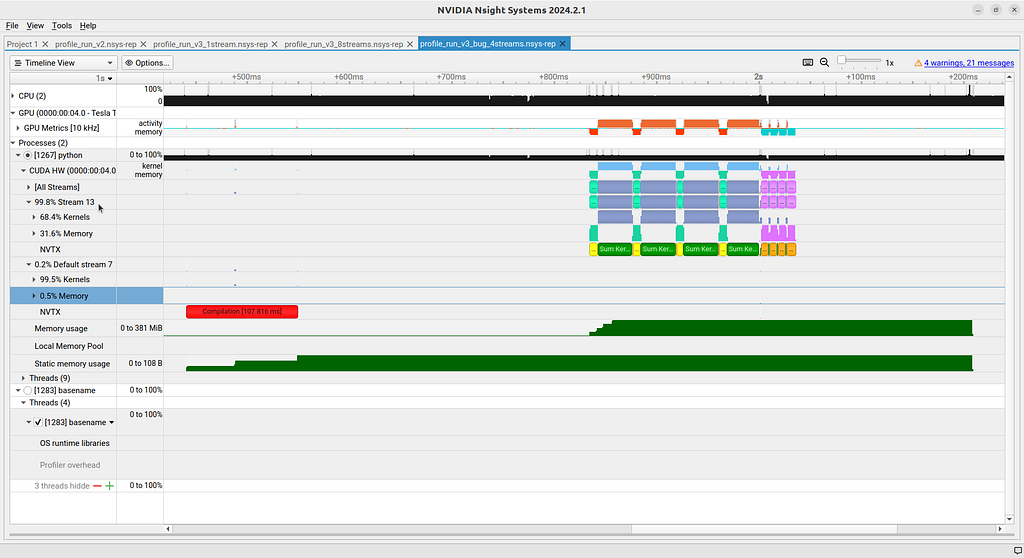Viewport: 1024px width, 558px height.
Task: Open the Tools menu
Action: coord(62,25)
